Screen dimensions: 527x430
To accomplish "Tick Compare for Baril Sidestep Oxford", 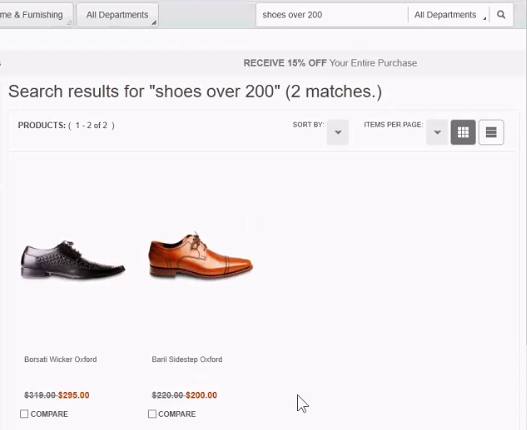I will point(152,414).
